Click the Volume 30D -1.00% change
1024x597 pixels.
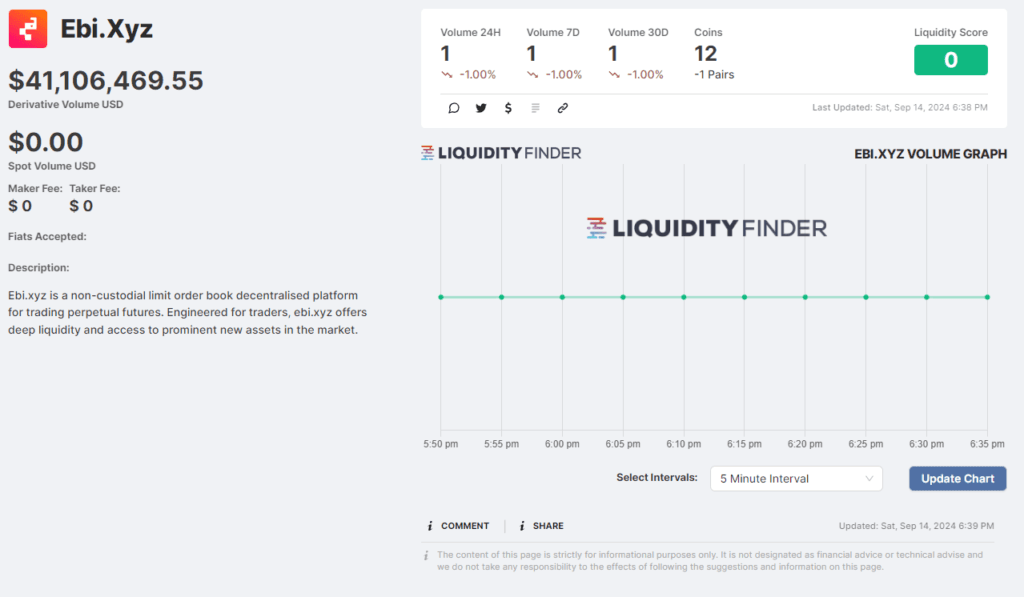pos(645,74)
